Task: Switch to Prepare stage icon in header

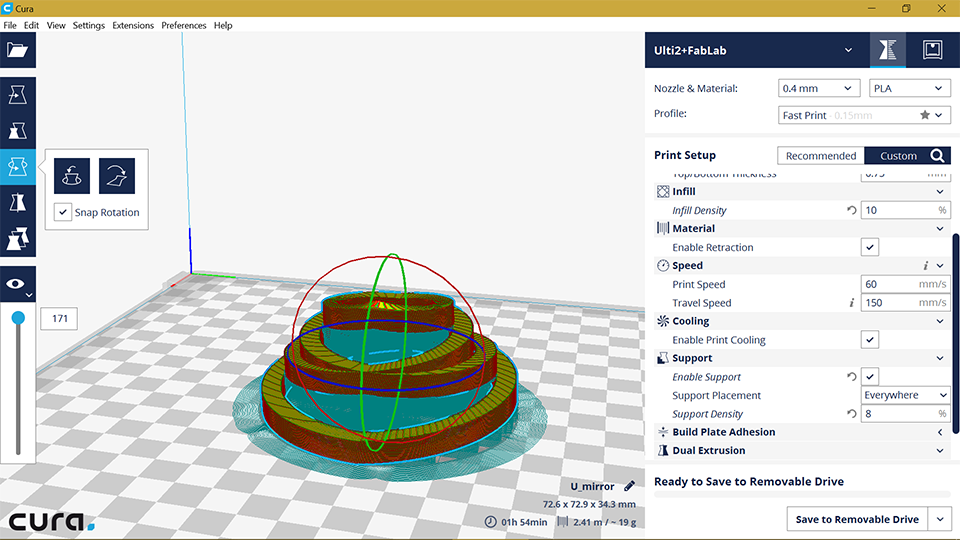Action: 888,50
